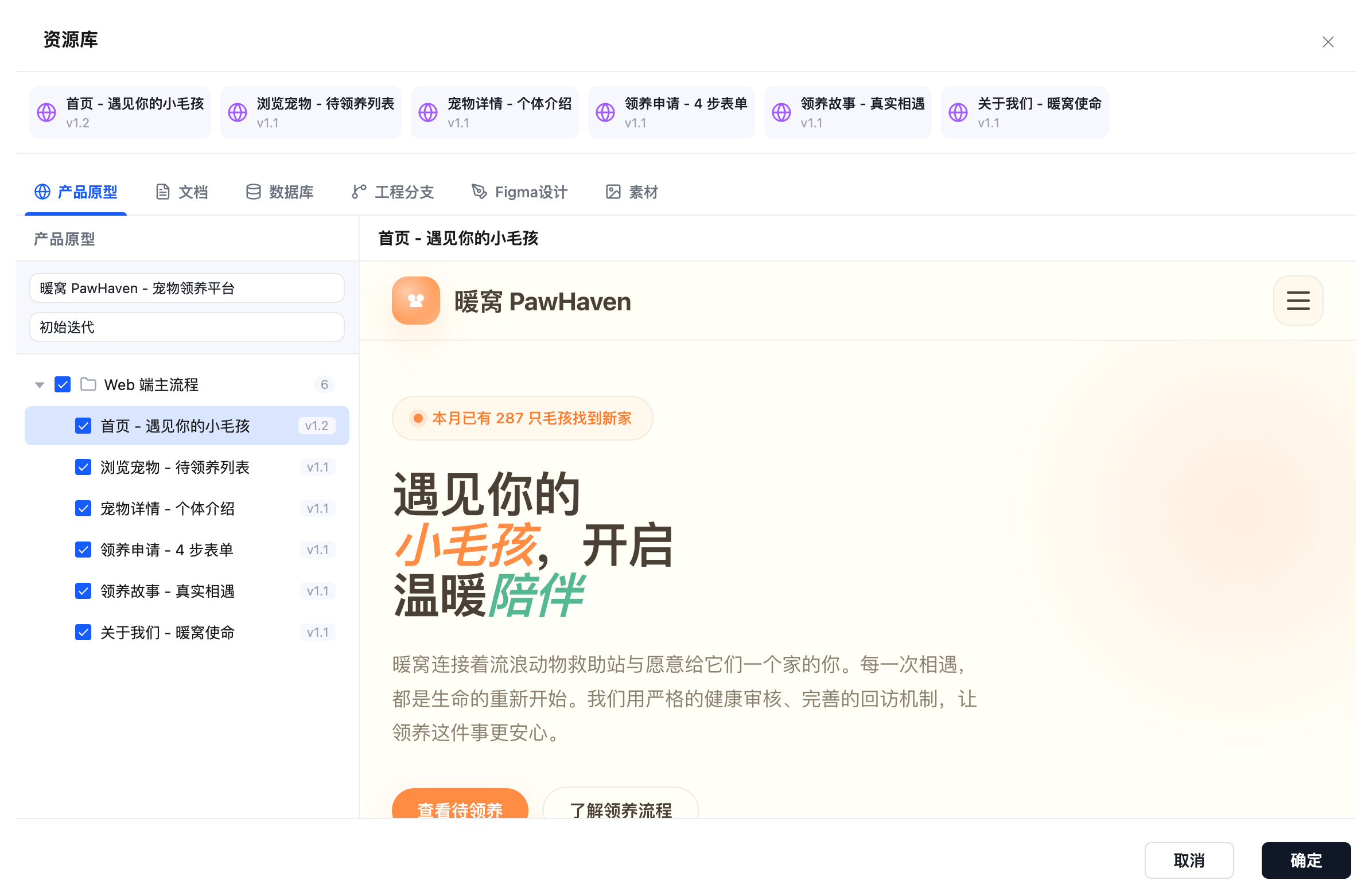The image size is (1369, 896).
Task: Open the 初始迭代 iteration dropdown
Action: (x=187, y=327)
